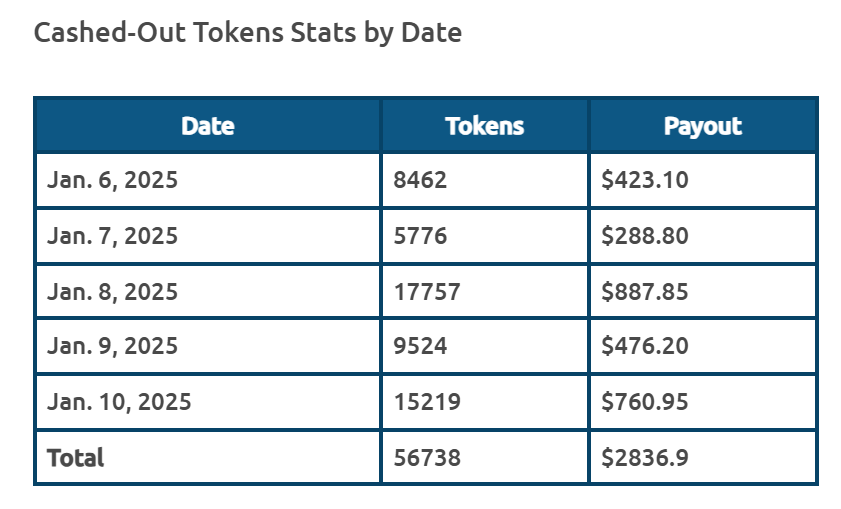Select the Jan. 9, 2025 date cell
Viewport: 841px width, 509px height.
208,346
